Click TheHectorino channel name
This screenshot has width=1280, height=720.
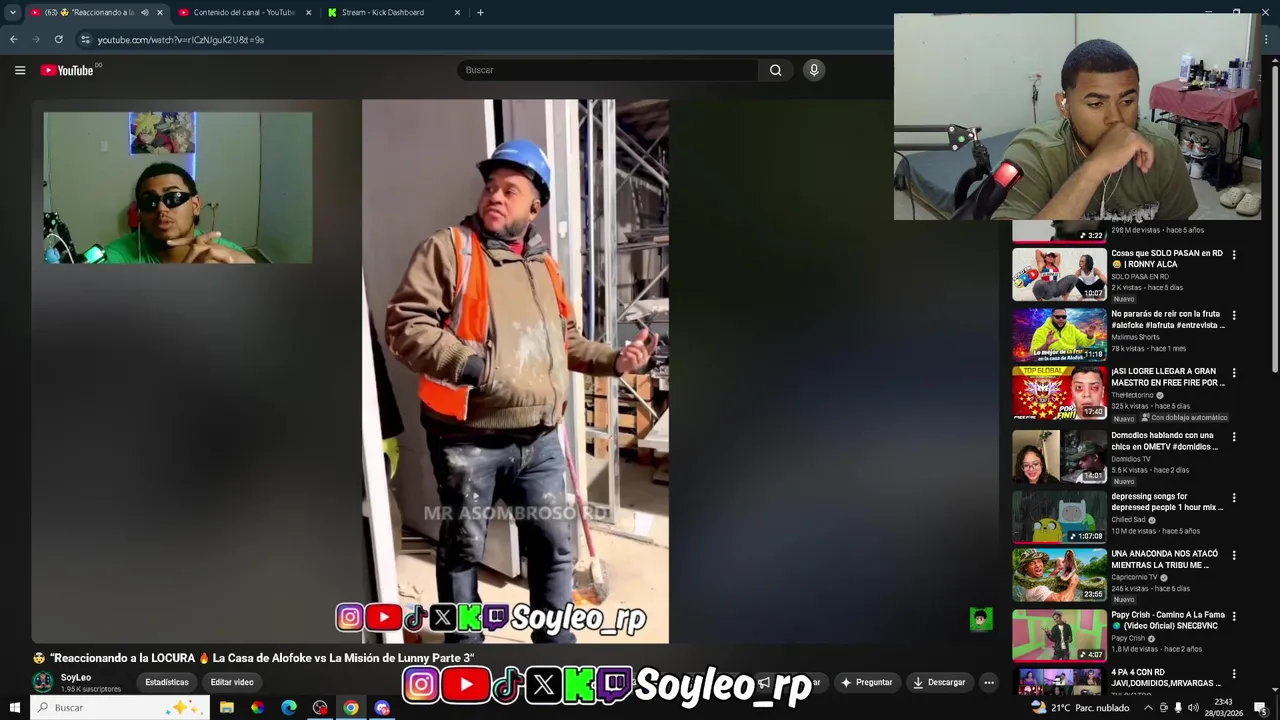coord(1133,395)
